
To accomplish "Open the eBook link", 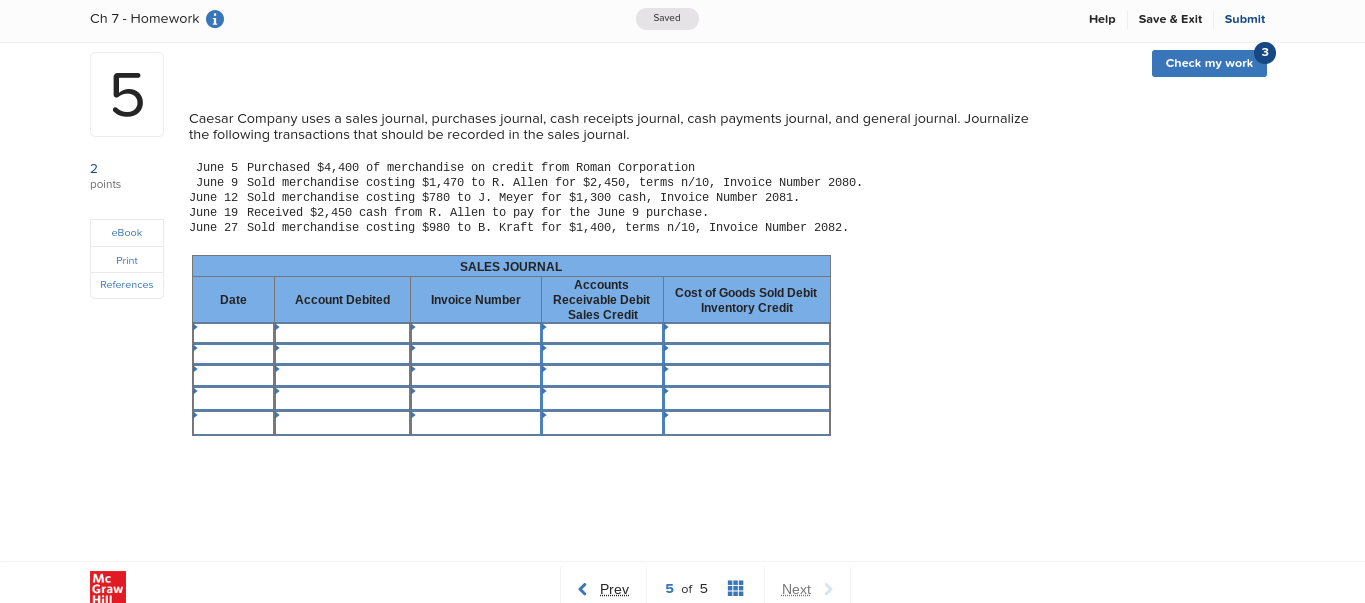I will [126, 232].
